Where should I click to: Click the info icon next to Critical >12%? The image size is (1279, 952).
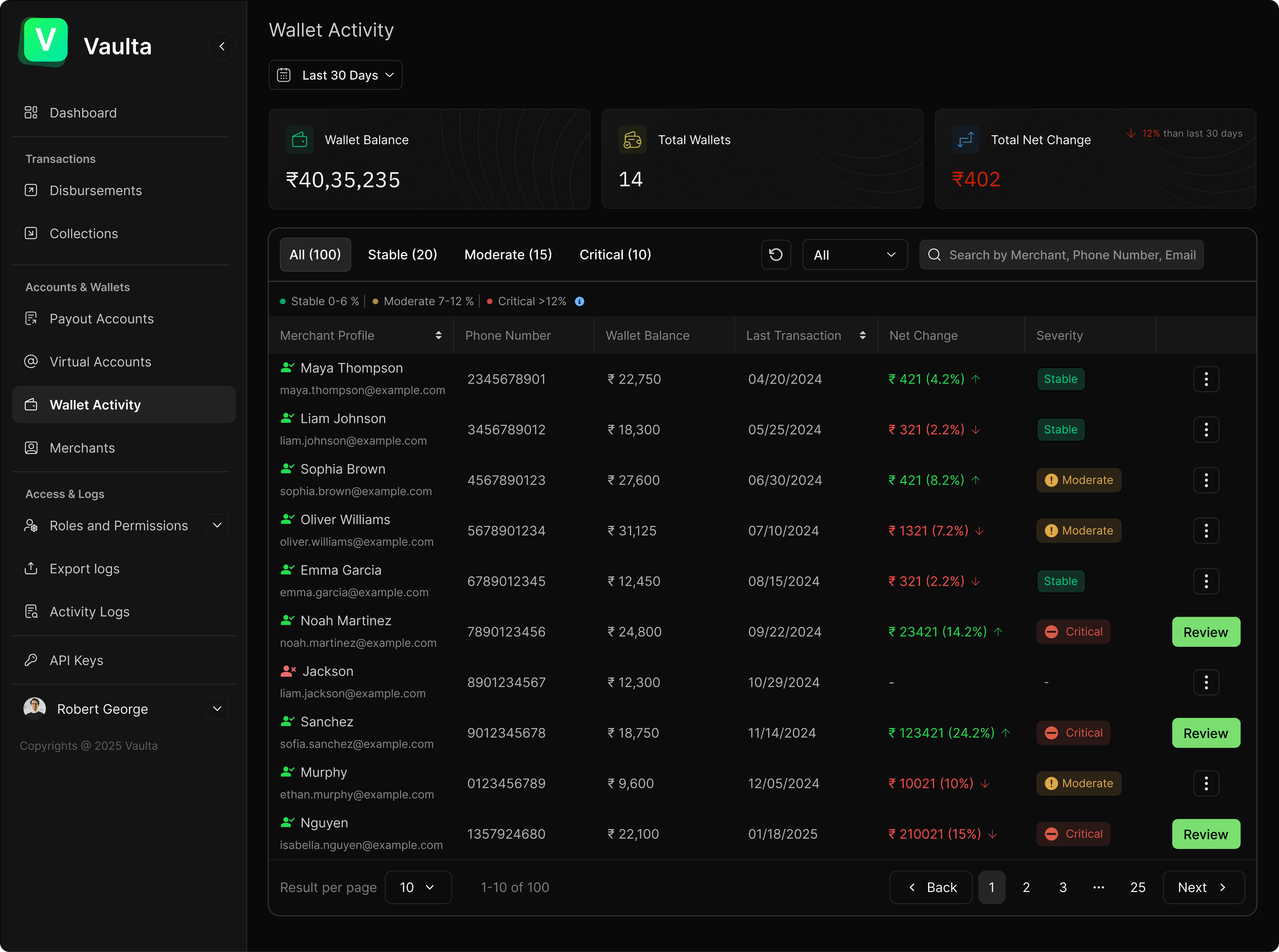click(580, 301)
